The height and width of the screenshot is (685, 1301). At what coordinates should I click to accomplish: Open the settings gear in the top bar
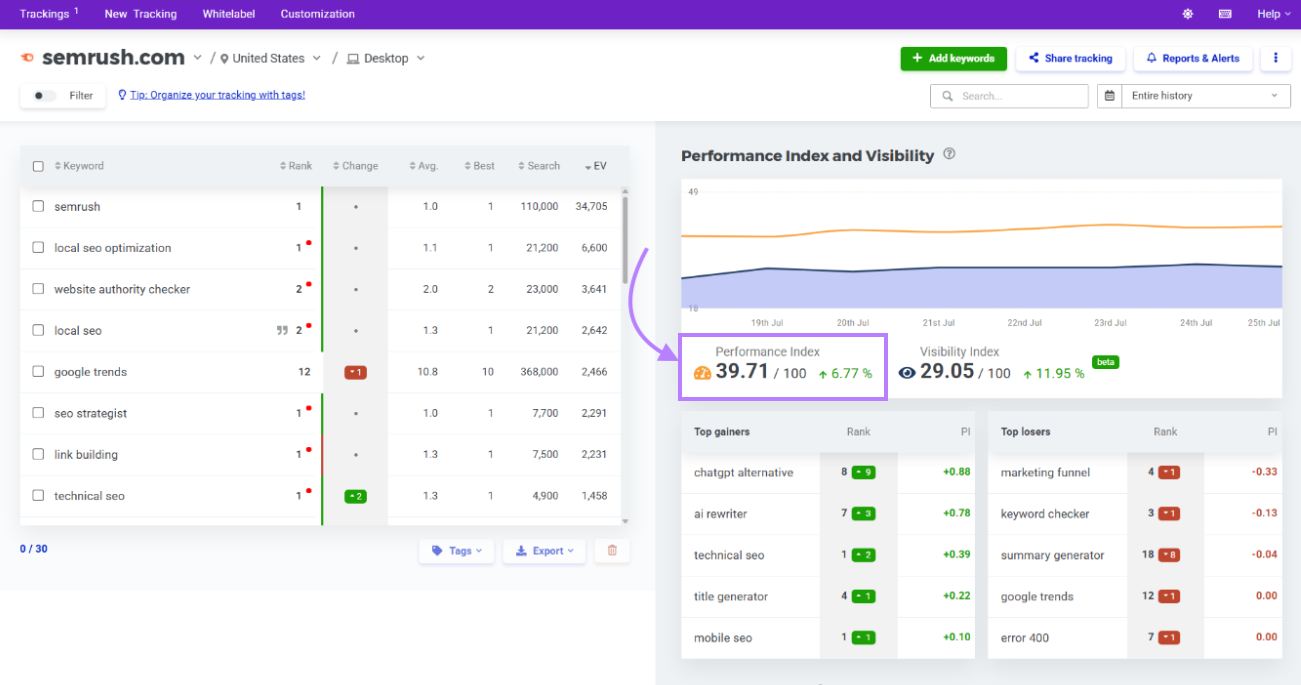[x=1186, y=13]
